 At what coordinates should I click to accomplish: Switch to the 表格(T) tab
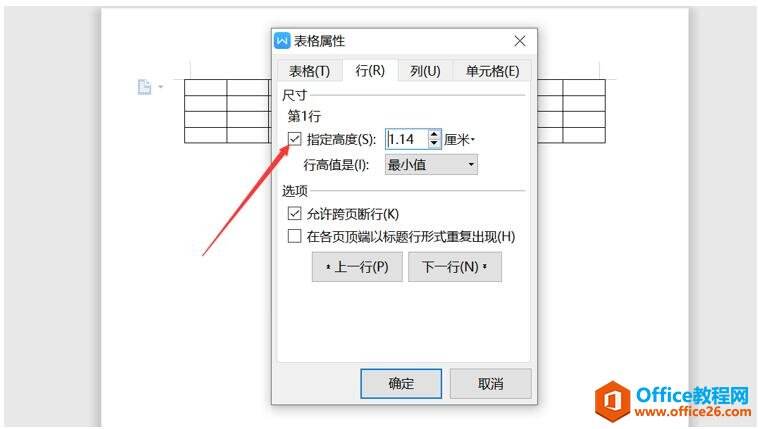[309, 71]
